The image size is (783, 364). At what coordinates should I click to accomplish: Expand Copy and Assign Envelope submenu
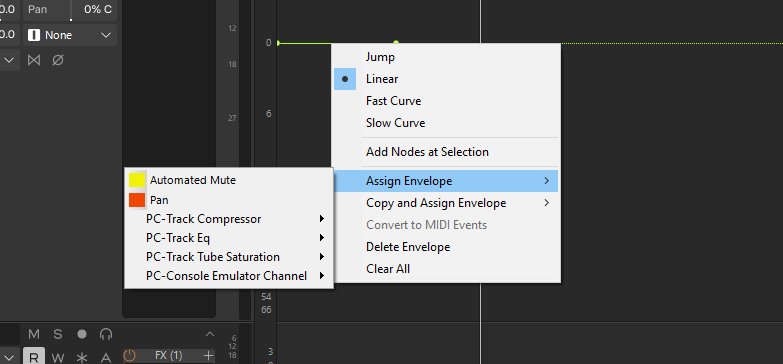tap(446, 203)
